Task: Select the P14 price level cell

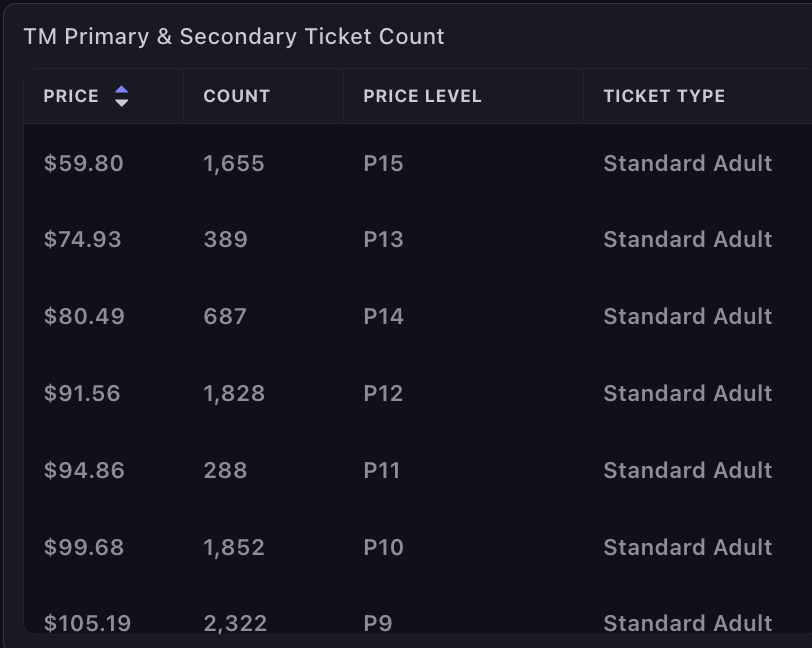Action: (383, 317)
